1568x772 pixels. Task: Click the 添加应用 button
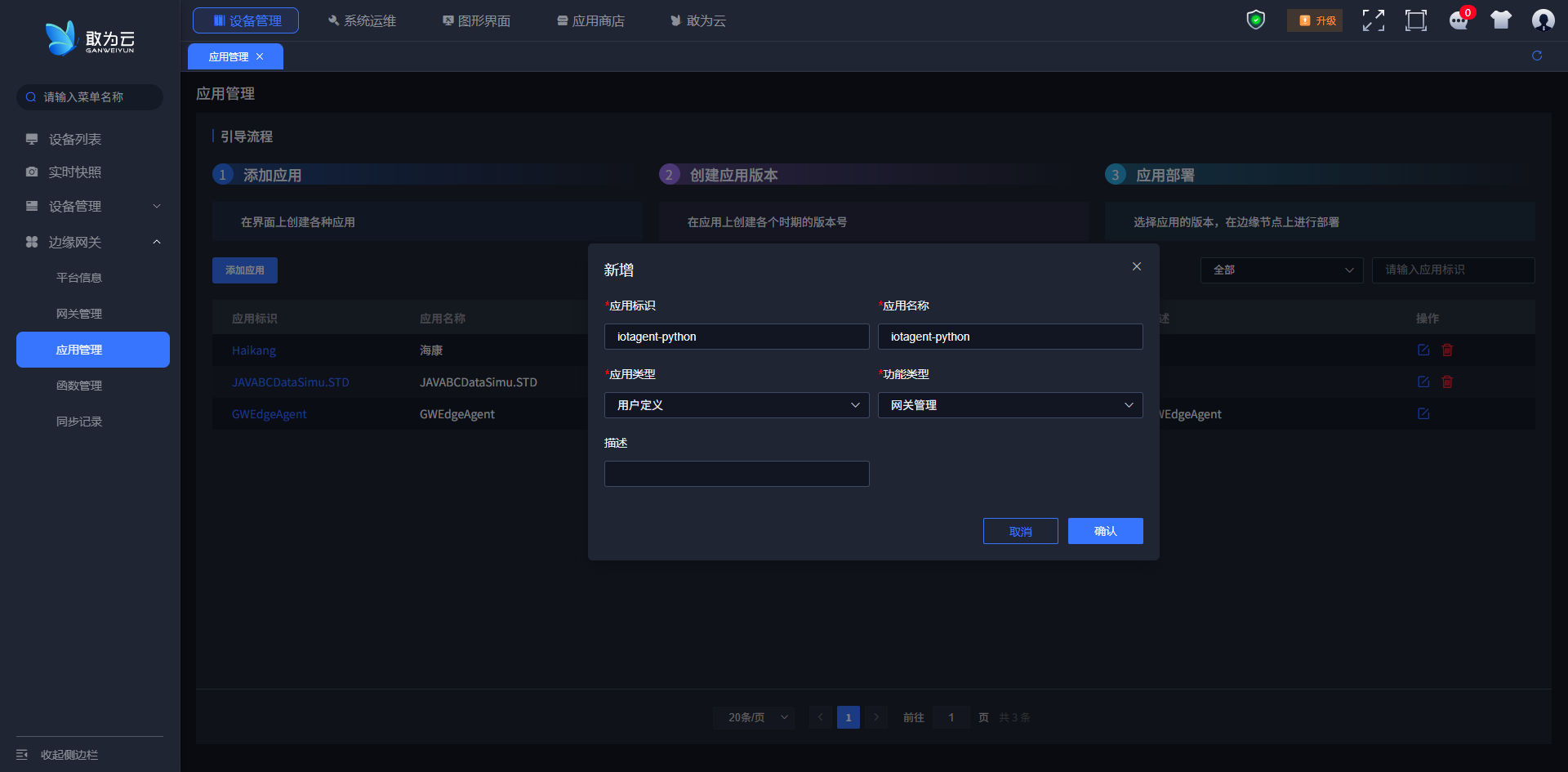pos(245,270)
